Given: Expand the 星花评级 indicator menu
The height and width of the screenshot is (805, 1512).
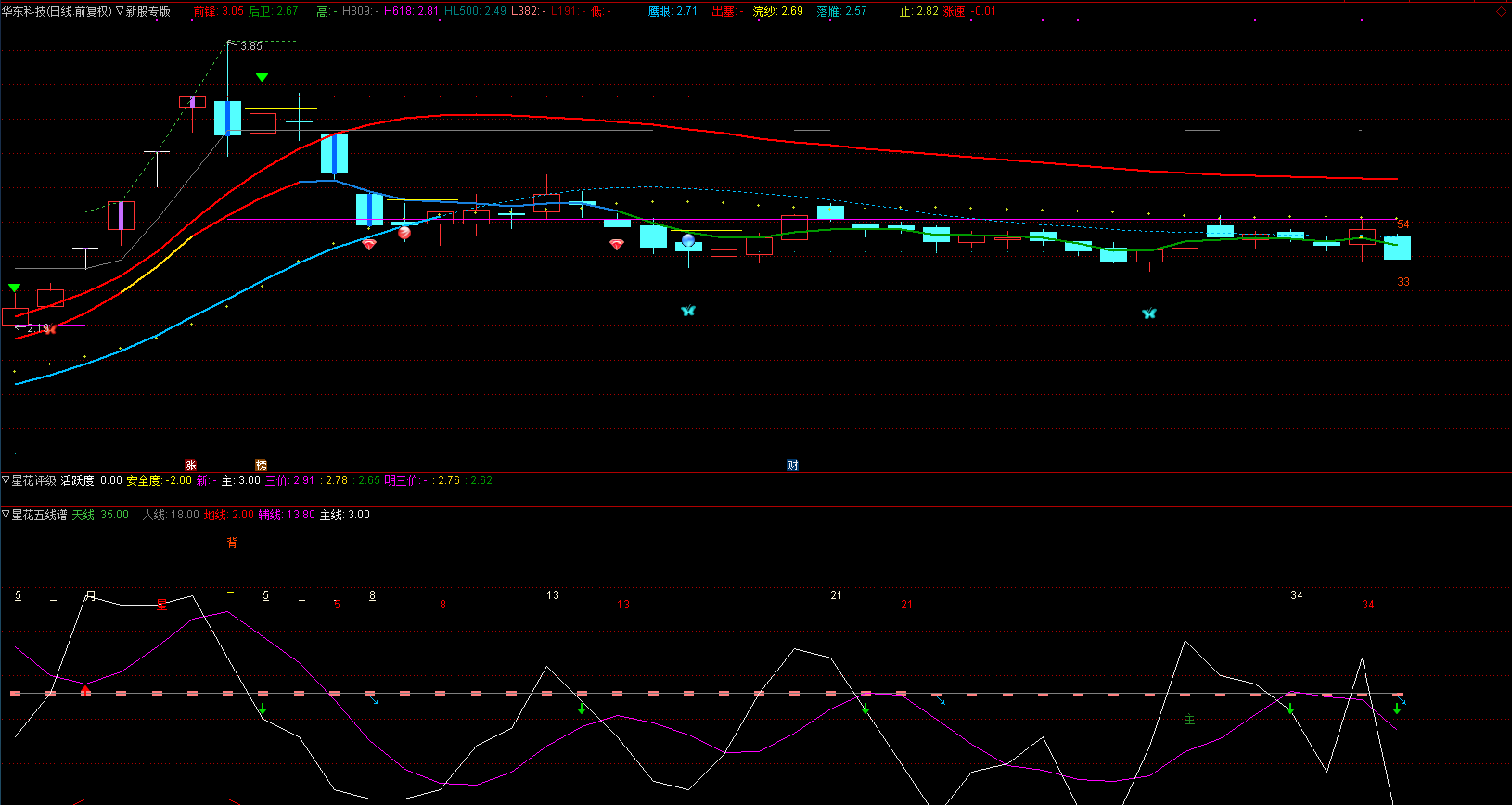Looking at the screenshot, I should click(x=30, y=480).
